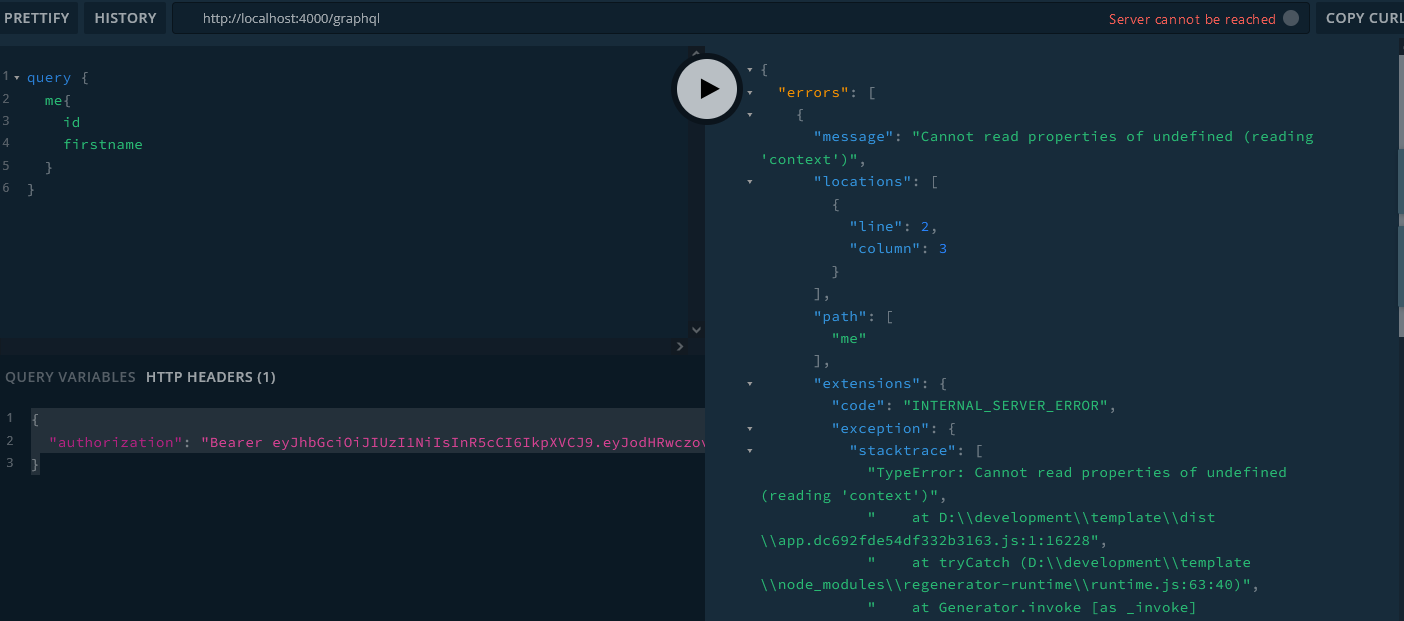The width and height of the screenshot is (1404, 621).
Task: Click line number 2 in headers editor
Action: pos(10,441)
